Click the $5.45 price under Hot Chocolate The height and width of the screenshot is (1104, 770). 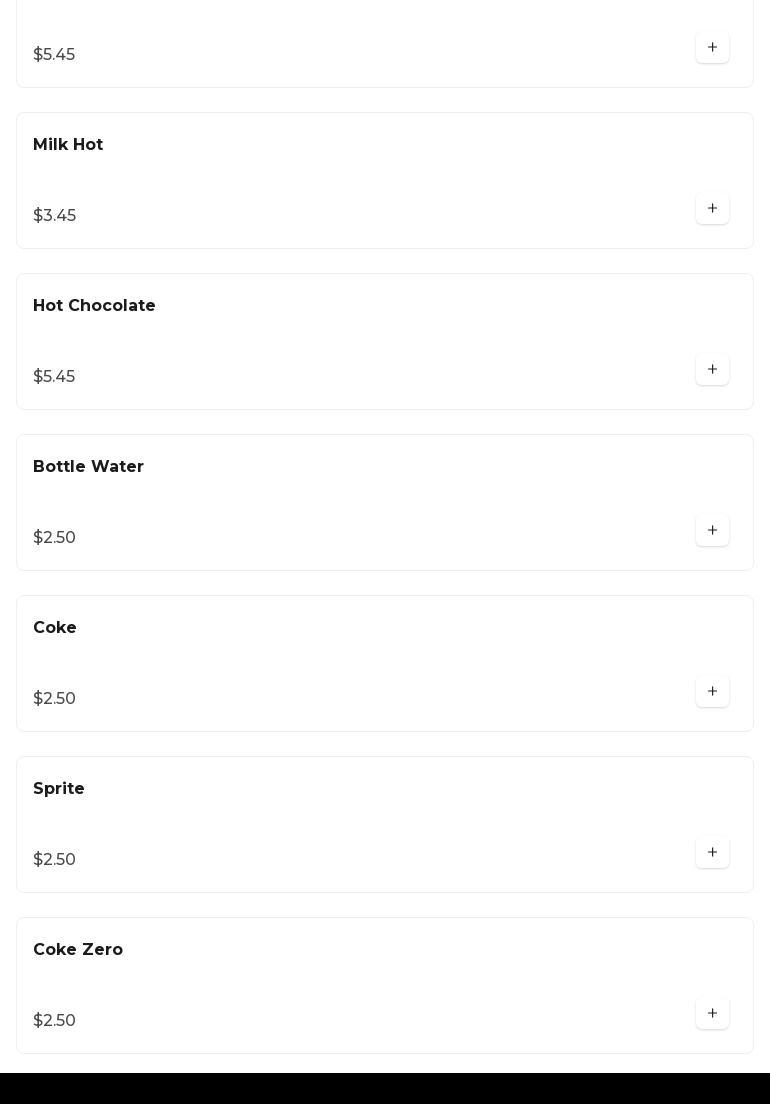point(54,377)
